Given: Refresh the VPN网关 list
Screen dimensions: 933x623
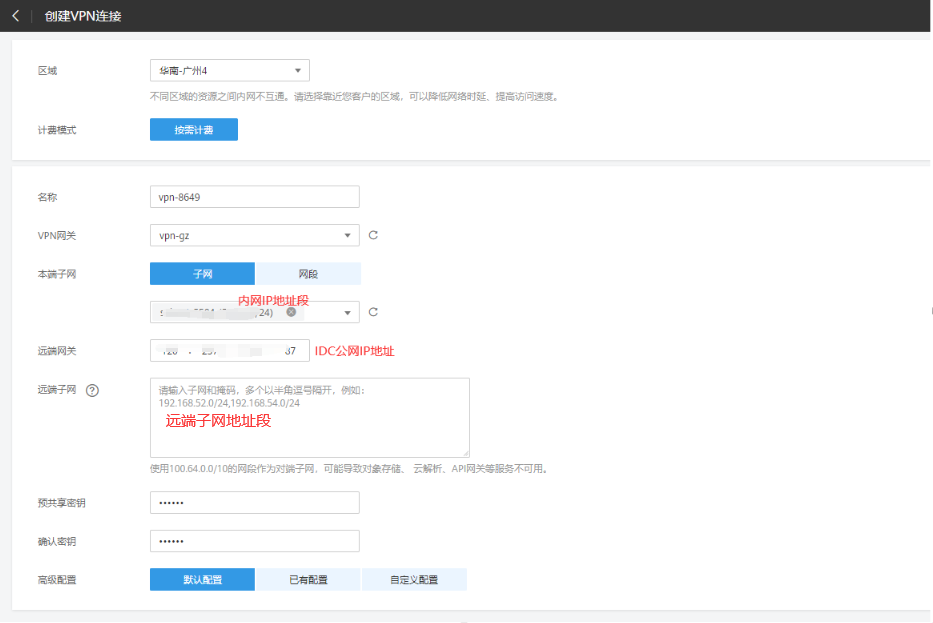Looking at the screenshot, I should point(373,235).
